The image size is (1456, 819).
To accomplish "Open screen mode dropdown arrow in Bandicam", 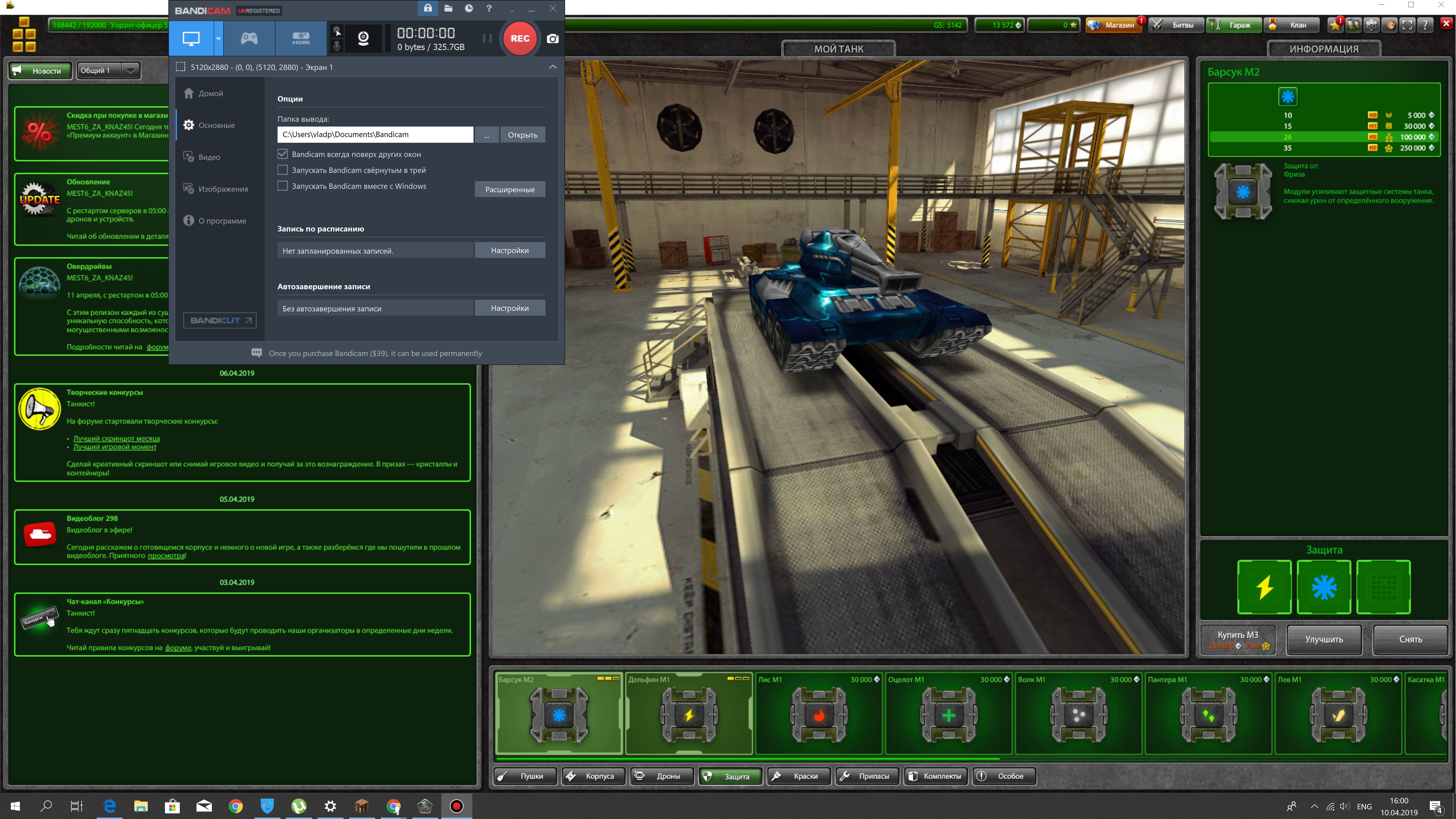I will [218, 38].
